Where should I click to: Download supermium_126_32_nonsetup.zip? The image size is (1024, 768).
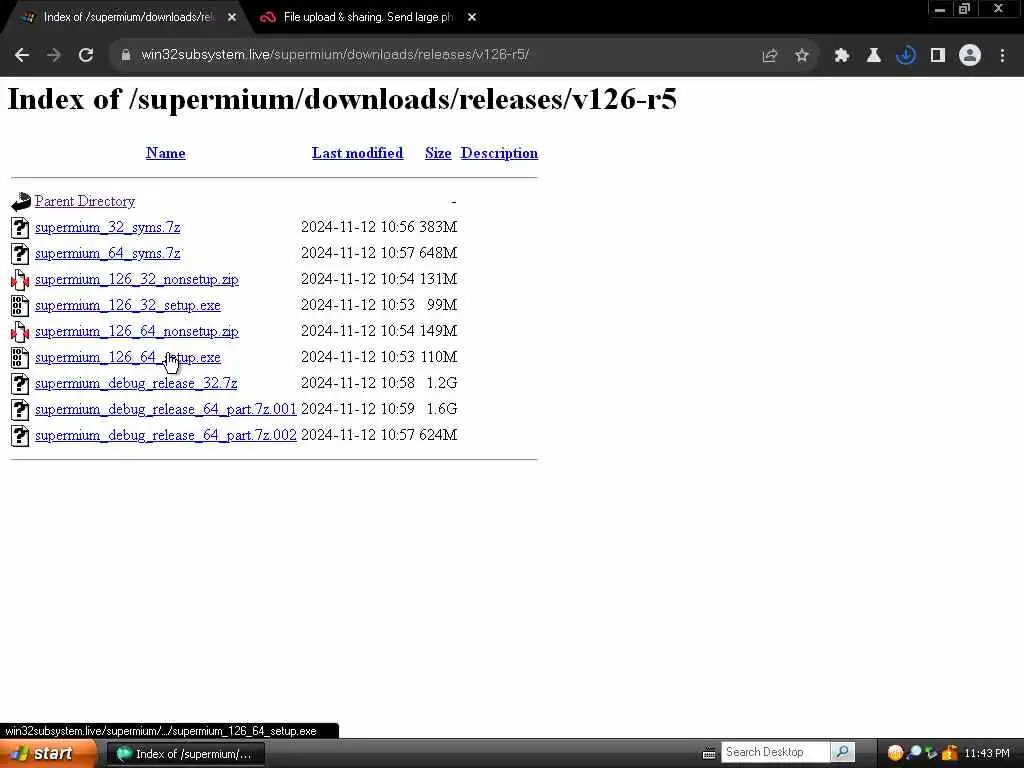pyautogui.click(x=136, y=280)
